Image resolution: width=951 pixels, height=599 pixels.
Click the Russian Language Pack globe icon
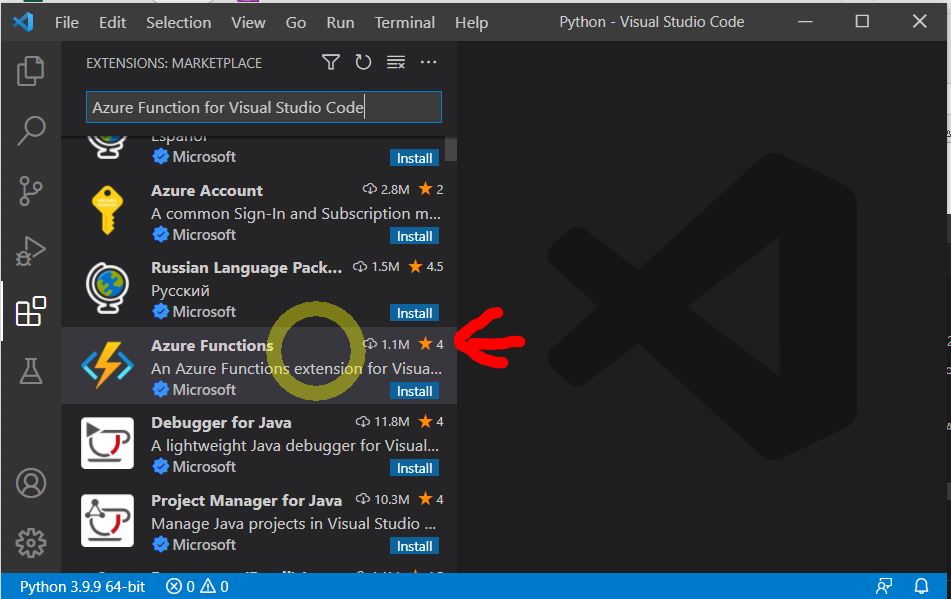pos(107,287)
